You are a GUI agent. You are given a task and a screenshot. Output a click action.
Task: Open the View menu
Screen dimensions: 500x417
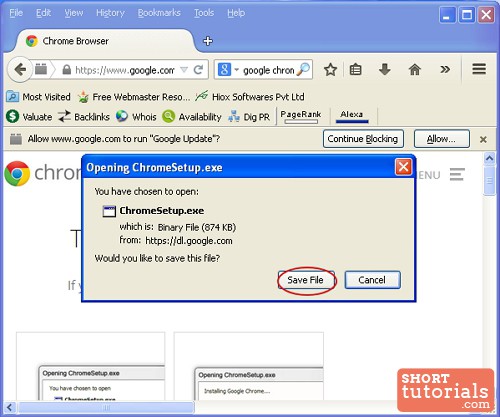tap(74, 13)
